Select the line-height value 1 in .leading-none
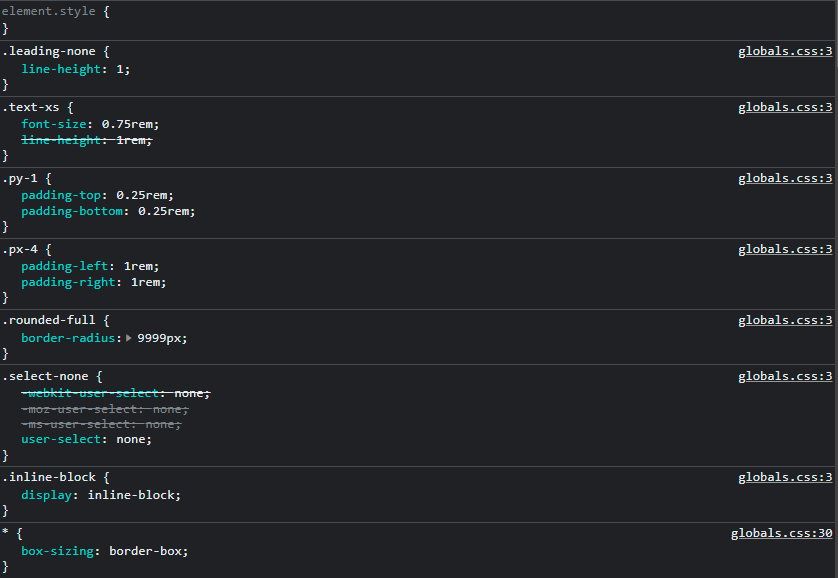Image resolution: width=838 pixels, height=578 pixels. tap(121, 68)
